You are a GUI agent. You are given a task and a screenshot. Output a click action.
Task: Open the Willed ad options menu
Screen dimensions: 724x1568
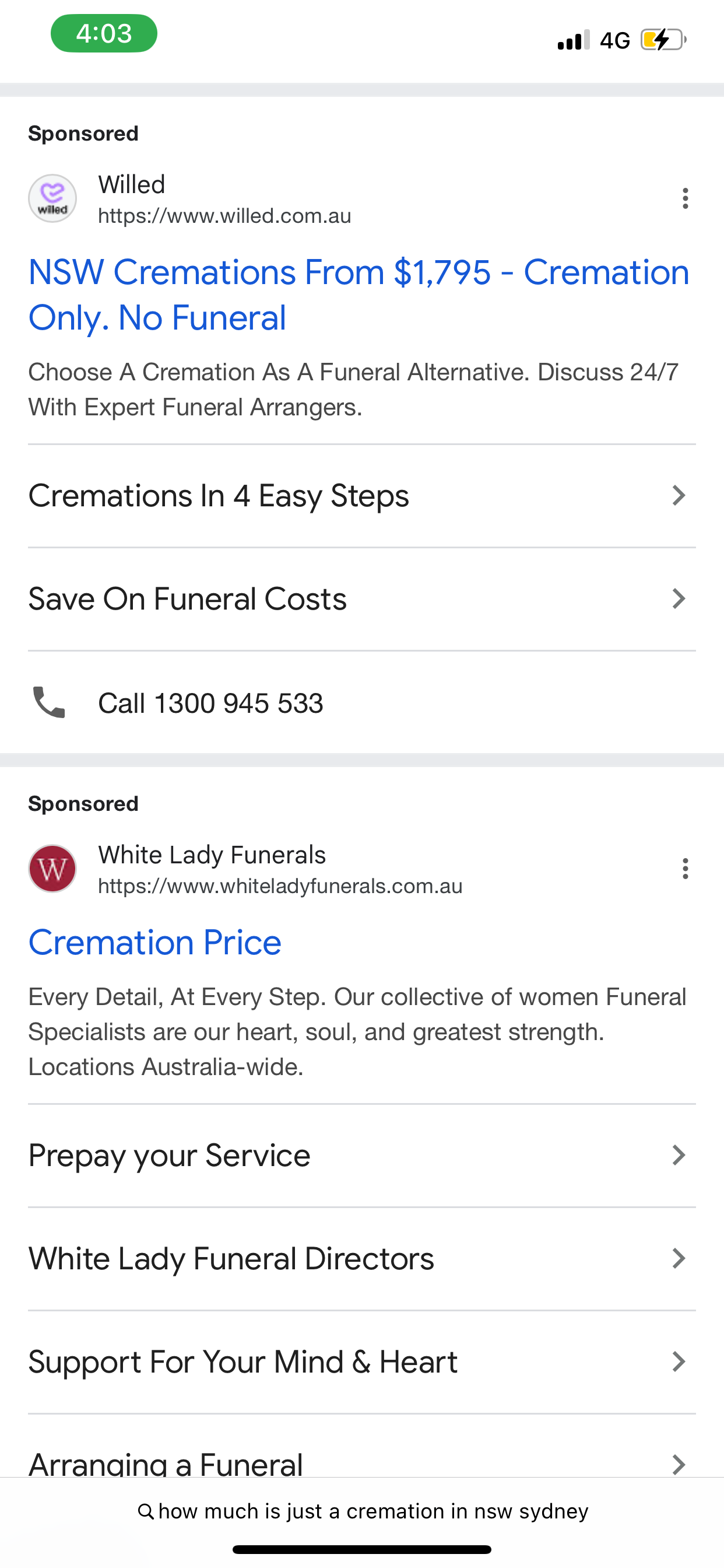(685, 198)
